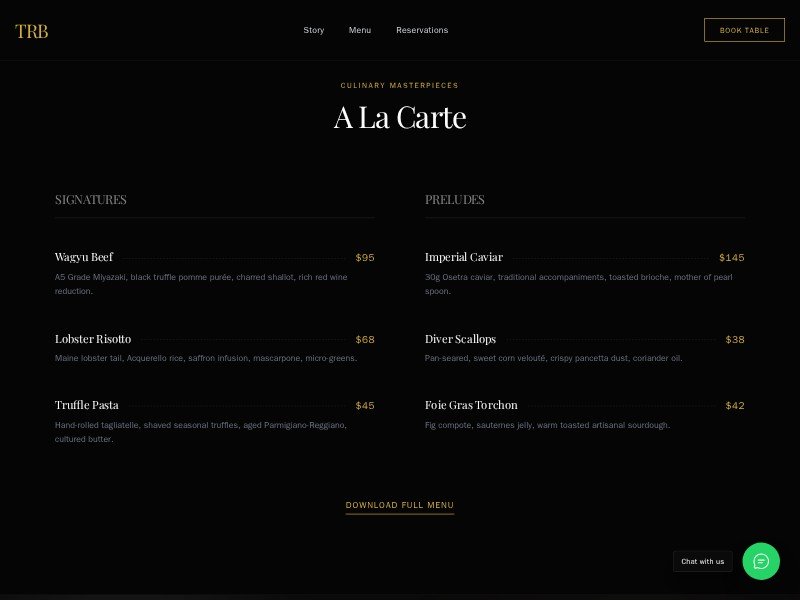Select the Lobster Risotto dish title
This screenshot has height=600, width=800.
pos(93,339)
